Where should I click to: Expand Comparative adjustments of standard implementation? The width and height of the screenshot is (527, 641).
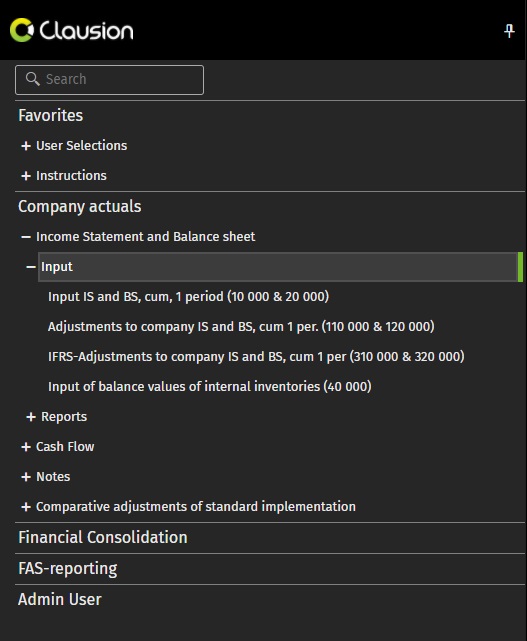click(x=26, y=507)
